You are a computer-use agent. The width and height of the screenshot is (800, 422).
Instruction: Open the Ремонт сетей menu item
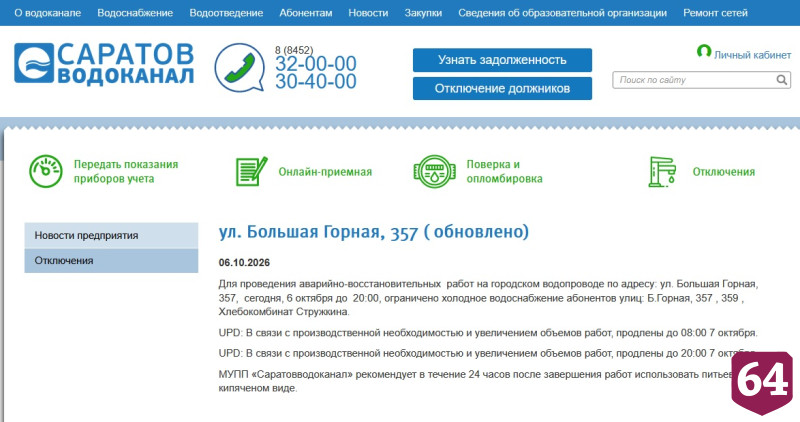pos(715,13)
